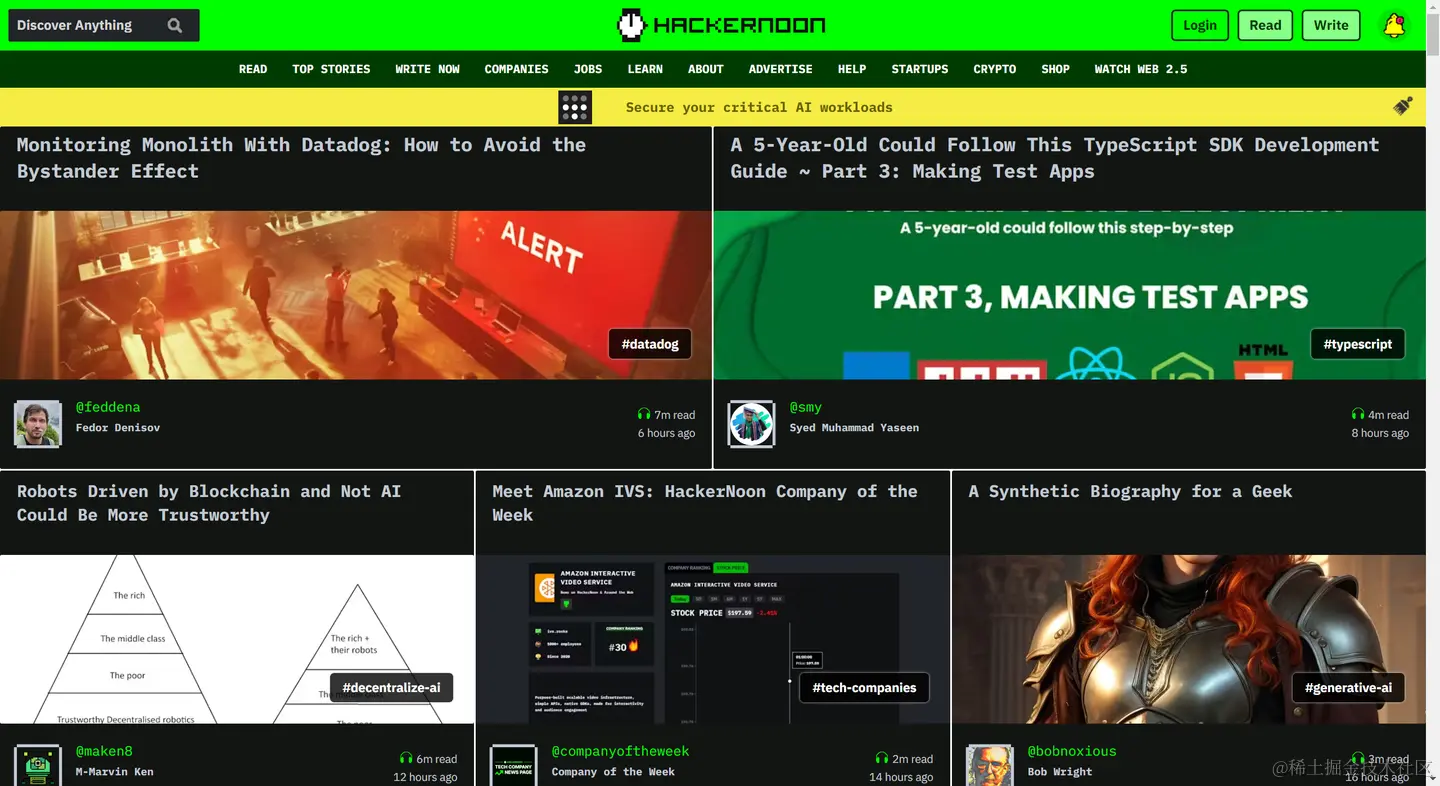The width and height of the screenshot is (1440, 786).
Task: Click the #decentralize-ai tag
Action: click(x=391, y=688)
